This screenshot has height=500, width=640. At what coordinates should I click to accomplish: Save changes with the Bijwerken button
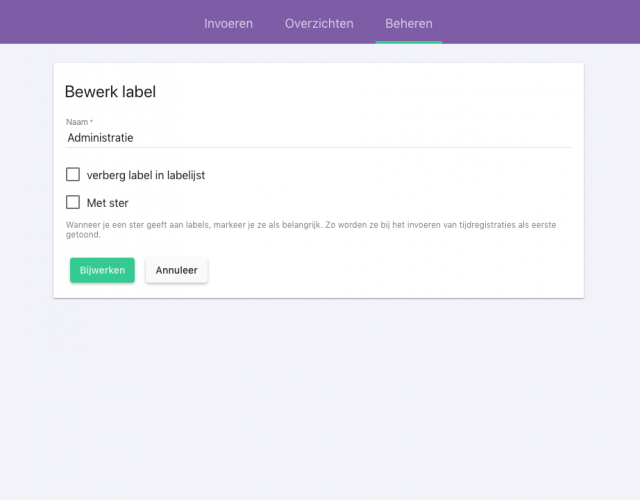click(x=102, y=270)
